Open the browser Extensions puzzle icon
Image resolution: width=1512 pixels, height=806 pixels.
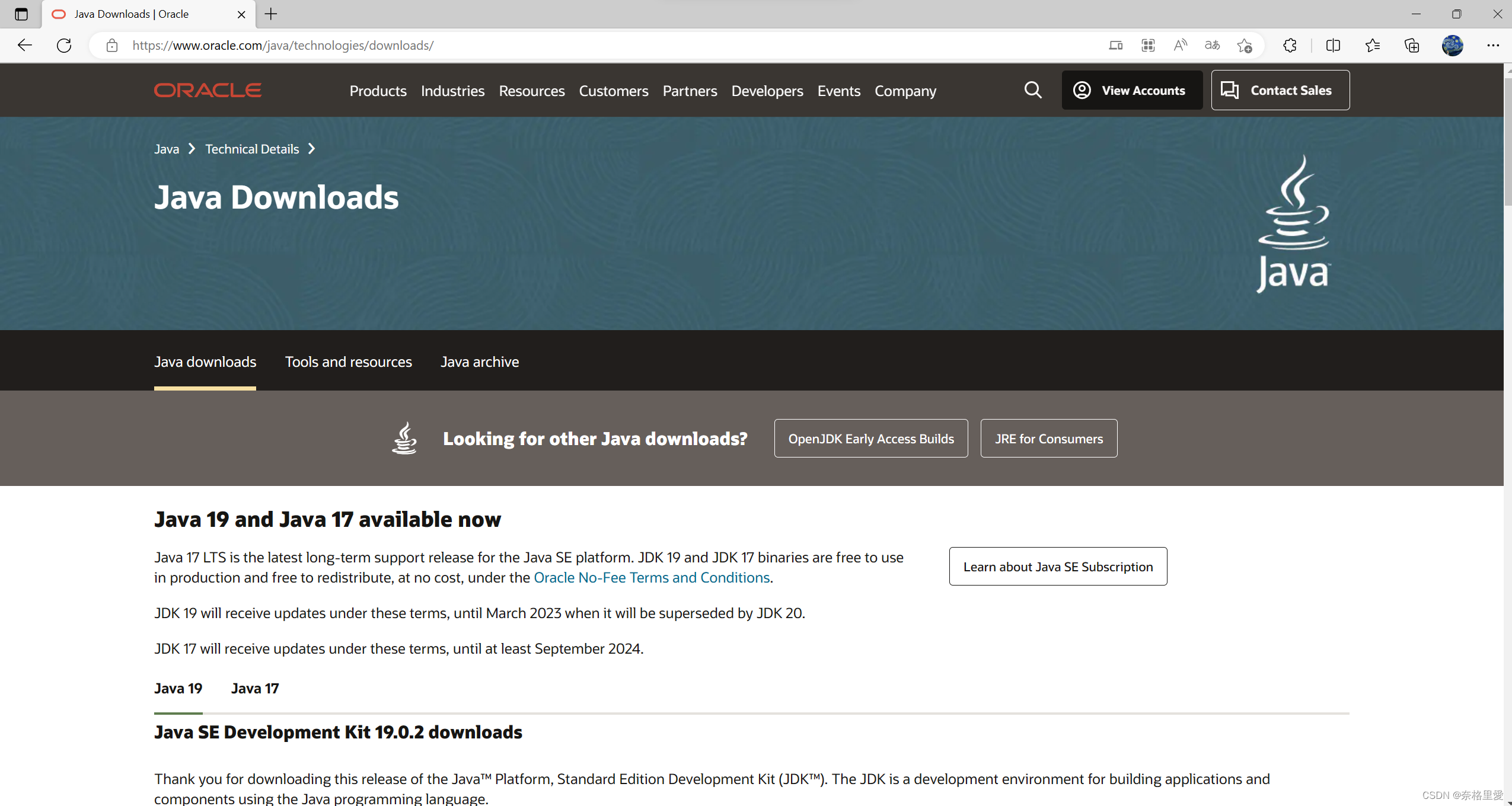(x=1290, y=46)
